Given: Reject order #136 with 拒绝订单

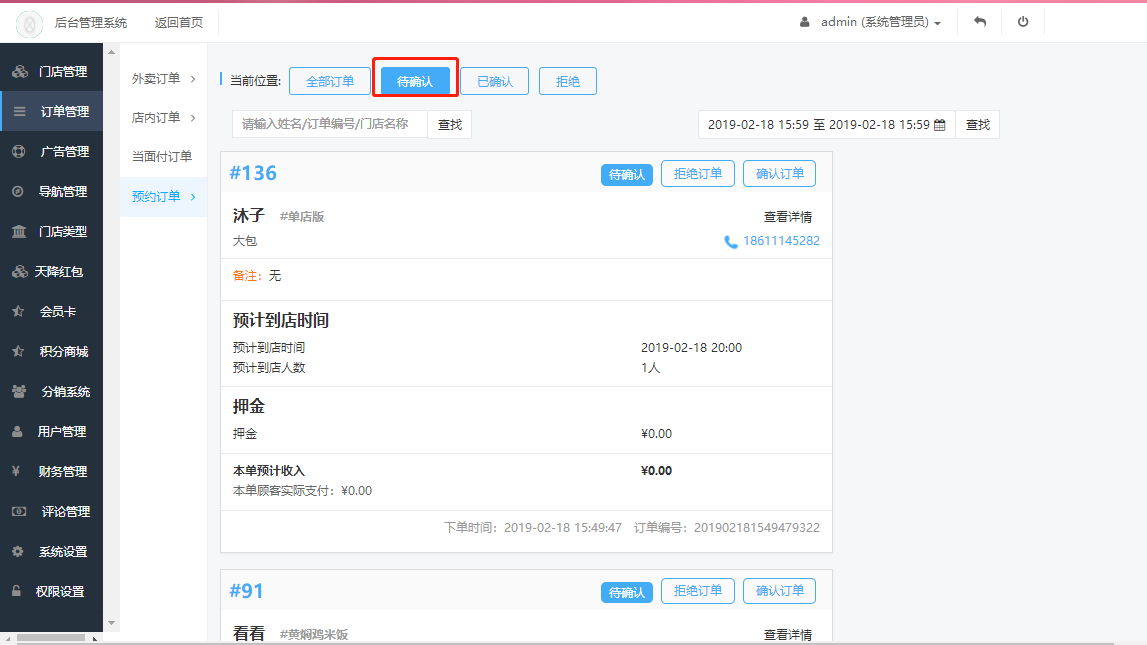Looking at the screenshot, I should (x=698, y=174).
